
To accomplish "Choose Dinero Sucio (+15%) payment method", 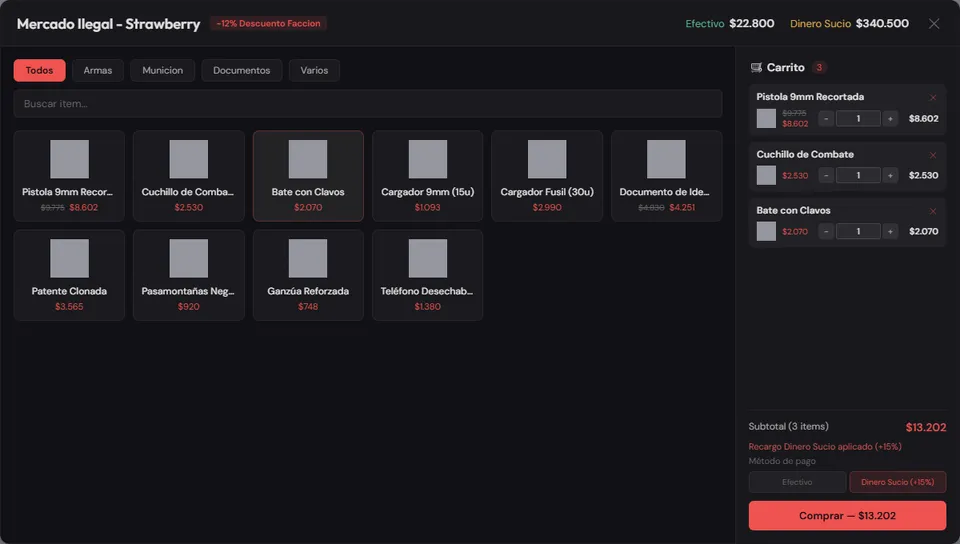I will (898, 482).
